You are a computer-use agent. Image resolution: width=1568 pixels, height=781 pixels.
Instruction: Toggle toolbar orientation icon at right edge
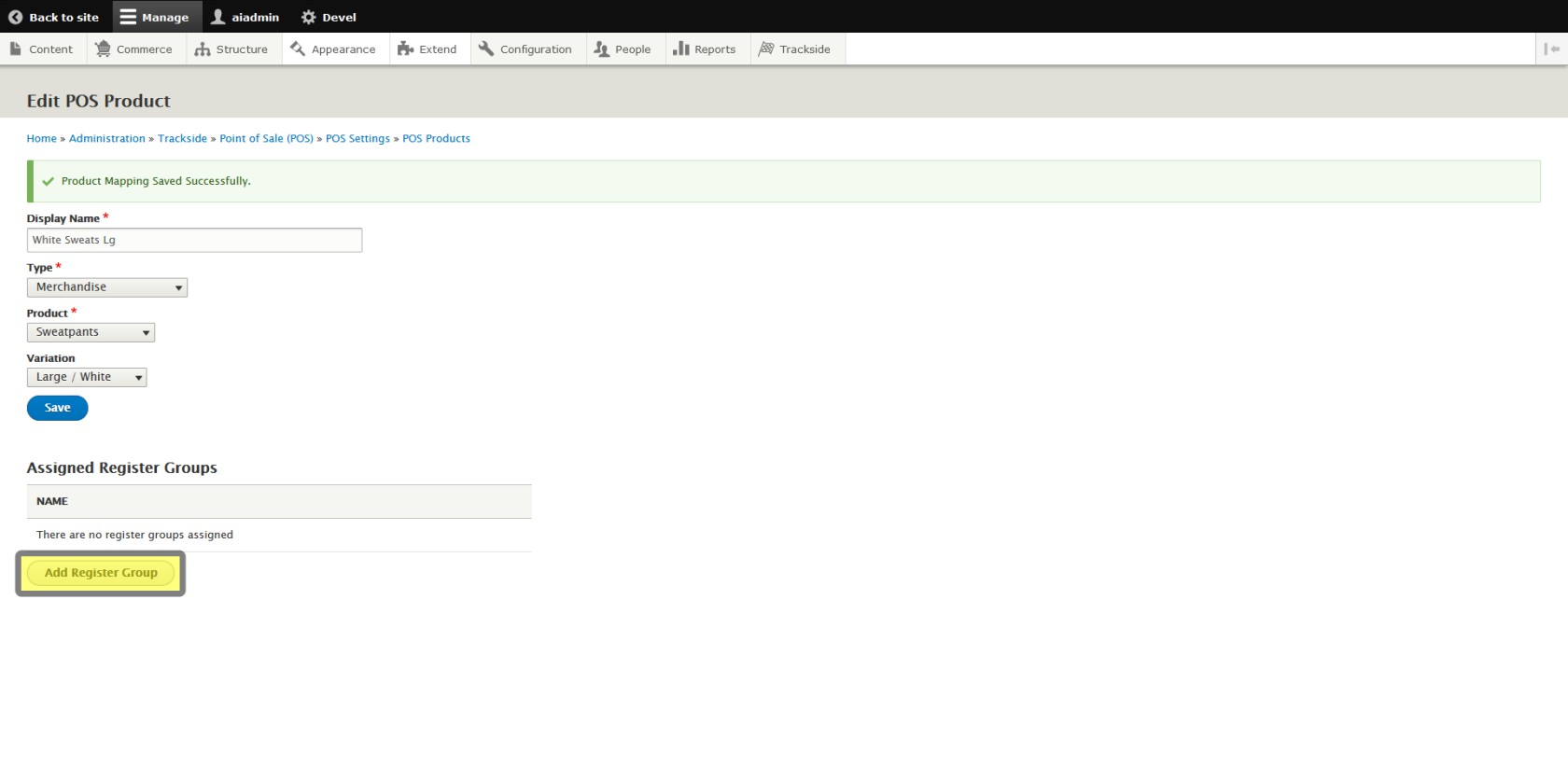1551,49
